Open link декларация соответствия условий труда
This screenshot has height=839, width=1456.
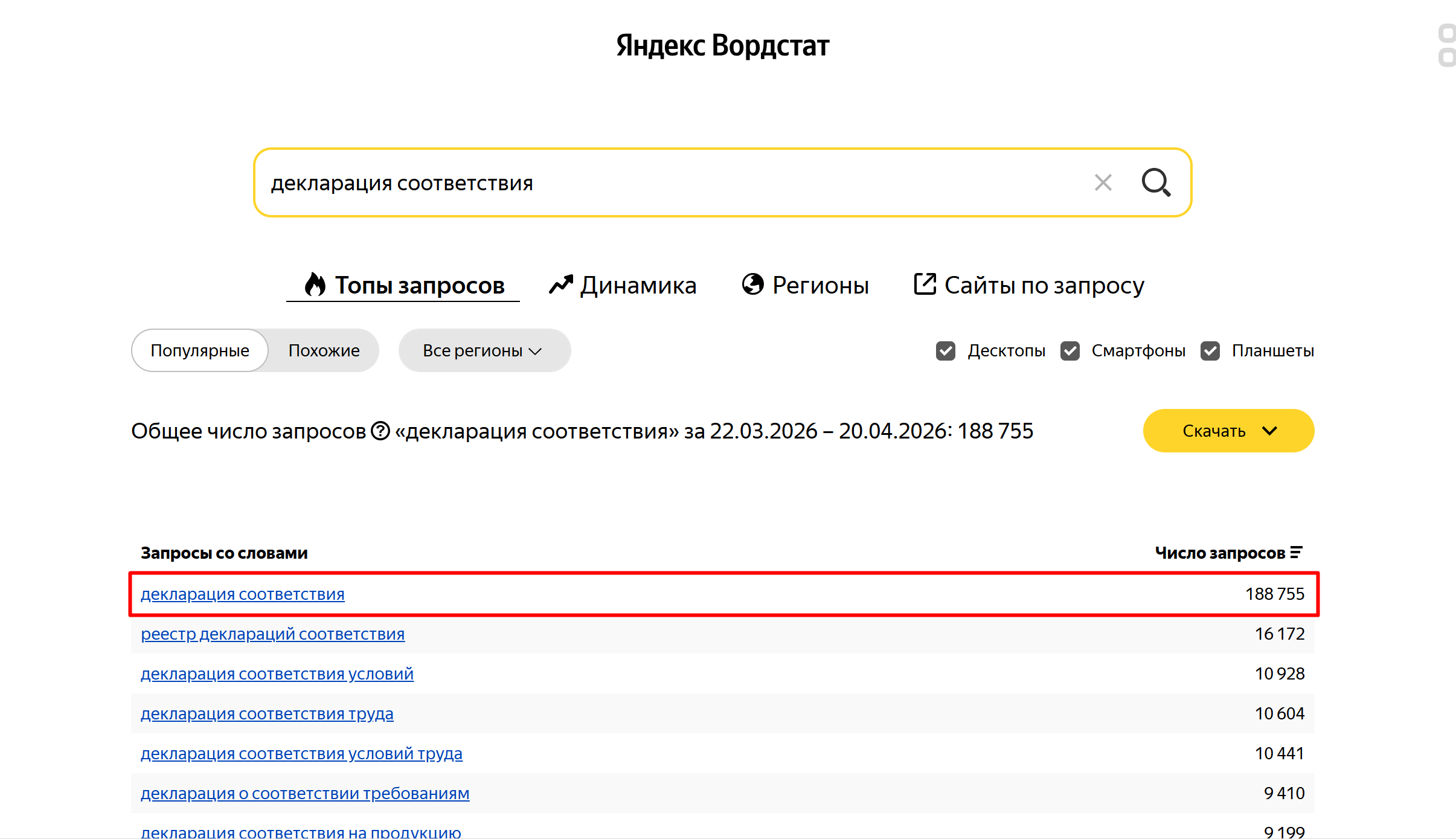[302, 754]
